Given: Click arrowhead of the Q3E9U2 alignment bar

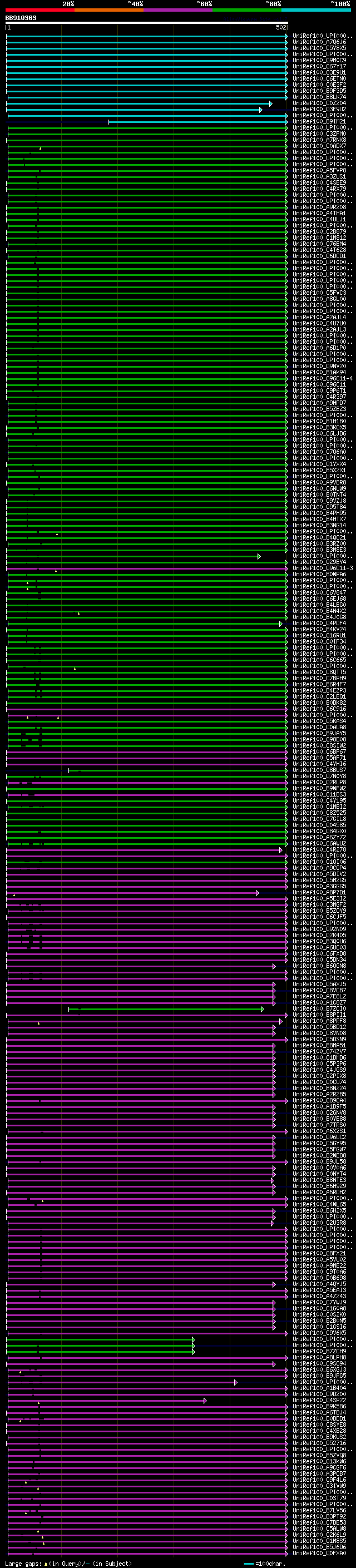Looking at the screenshot, I should coord(260,110).
